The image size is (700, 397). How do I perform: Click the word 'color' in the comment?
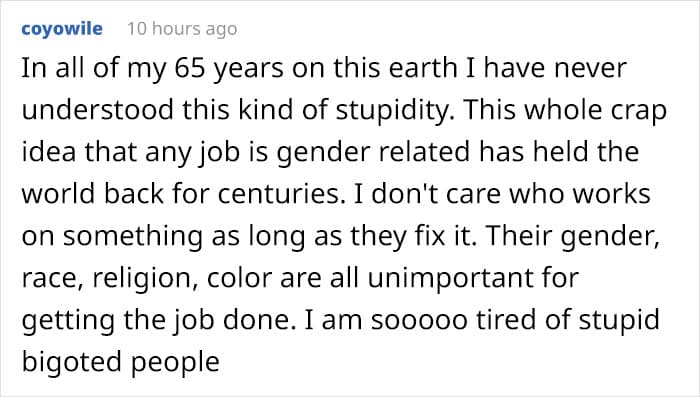coord(239,279)
